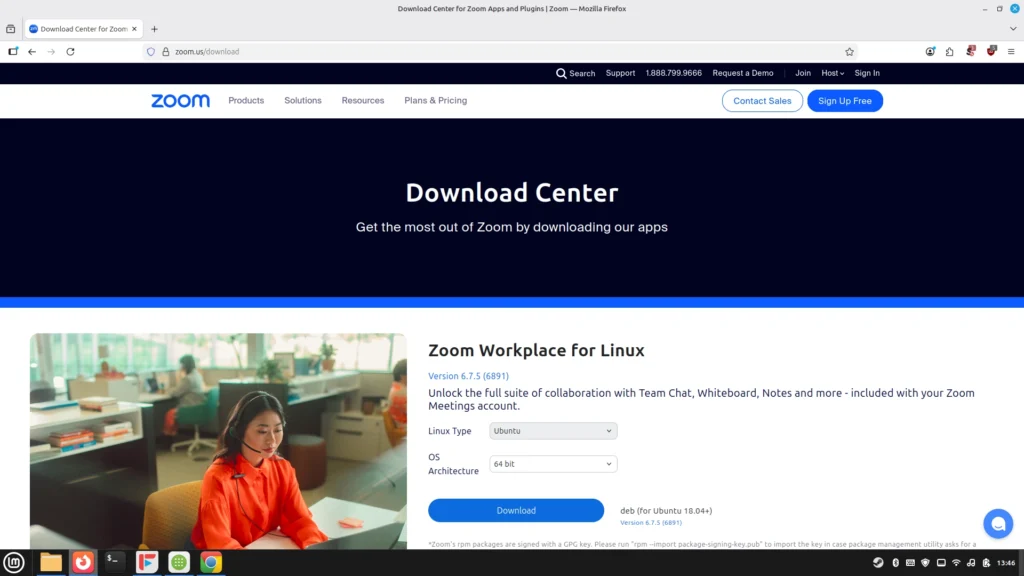Click the Download button for Zoom Workplace

(515, 510)
